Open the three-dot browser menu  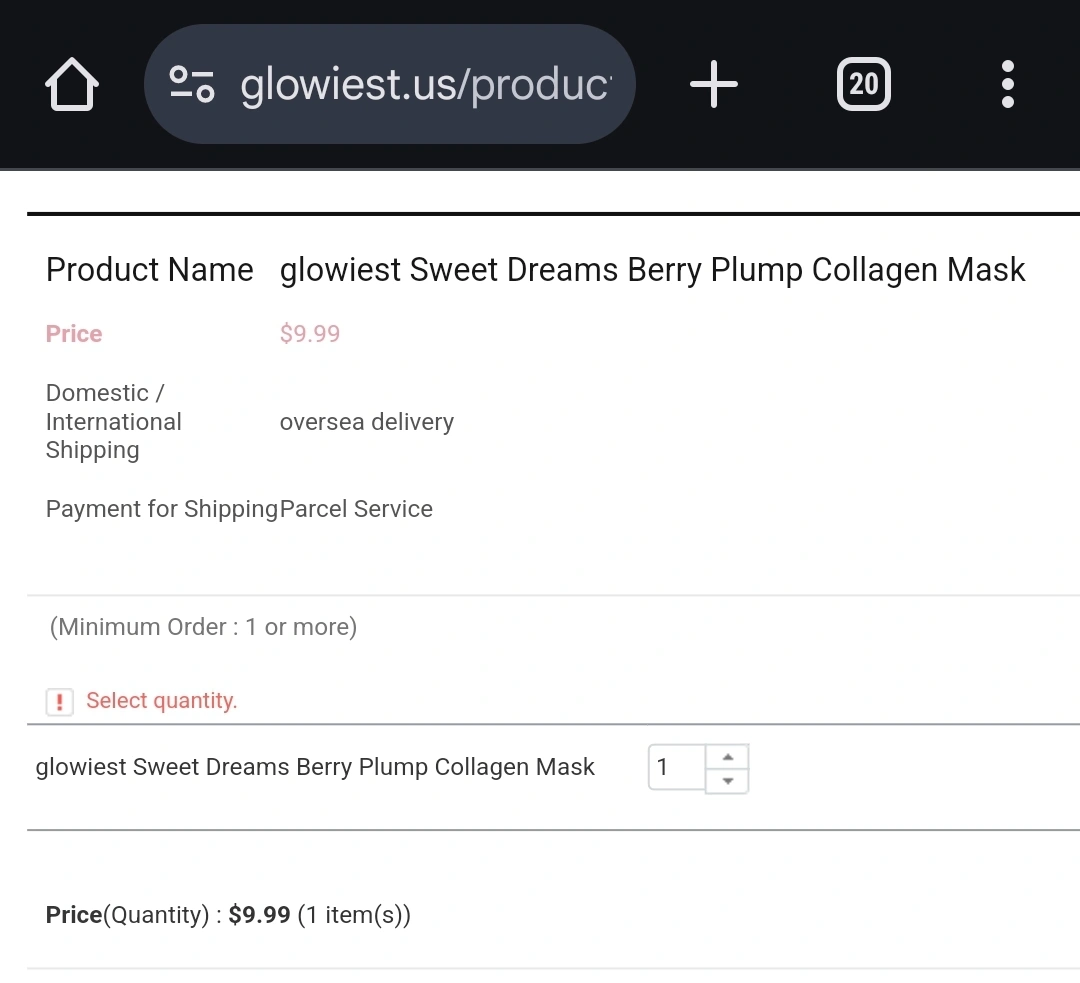pyautogui.click(x=1007, y=85)
